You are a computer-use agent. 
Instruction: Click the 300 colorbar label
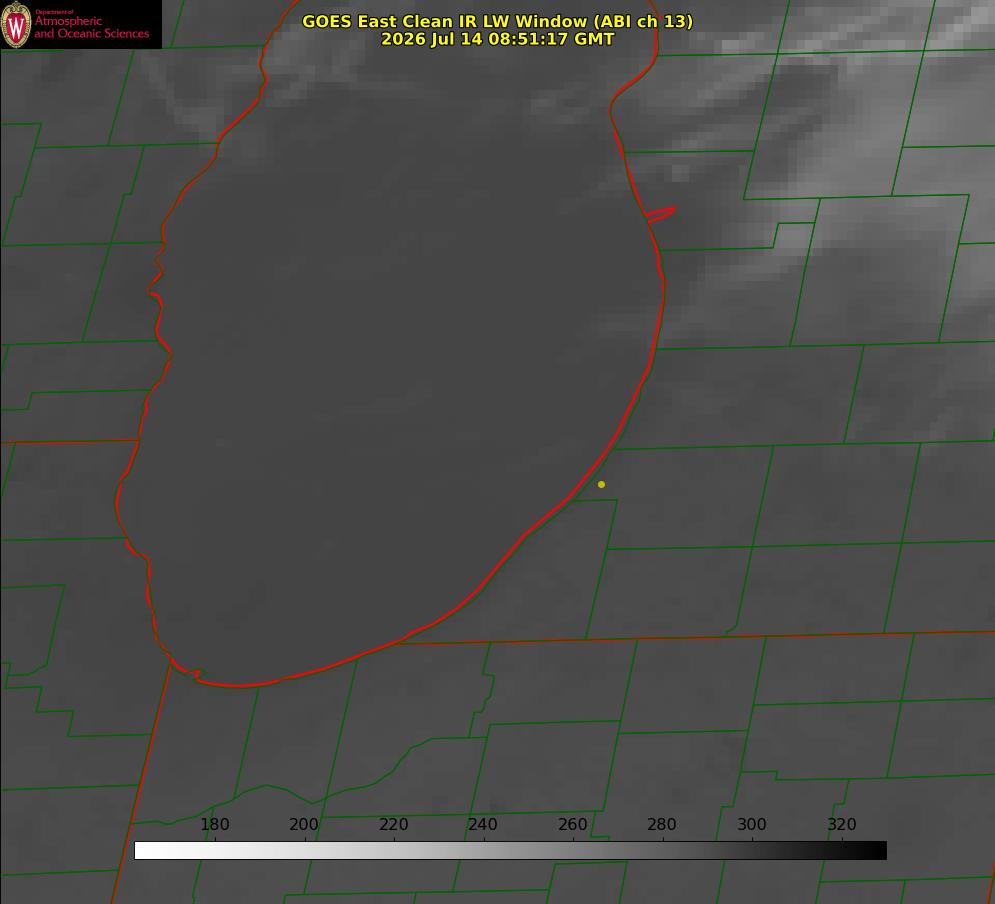(752, 824)
